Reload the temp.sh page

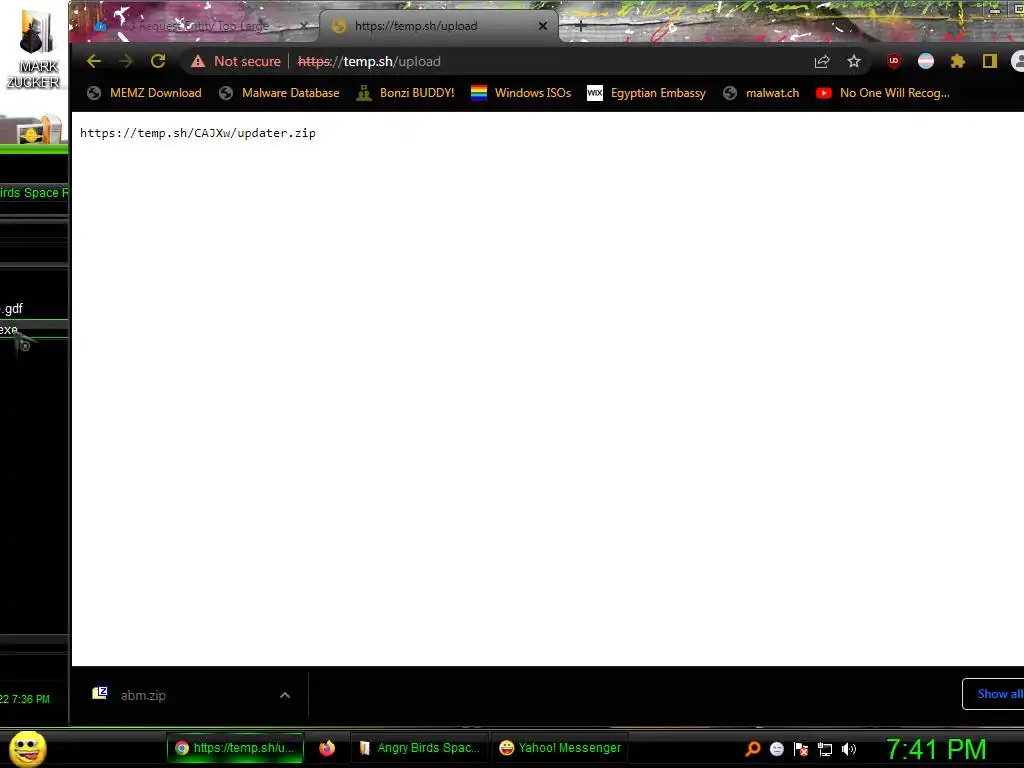158,61
